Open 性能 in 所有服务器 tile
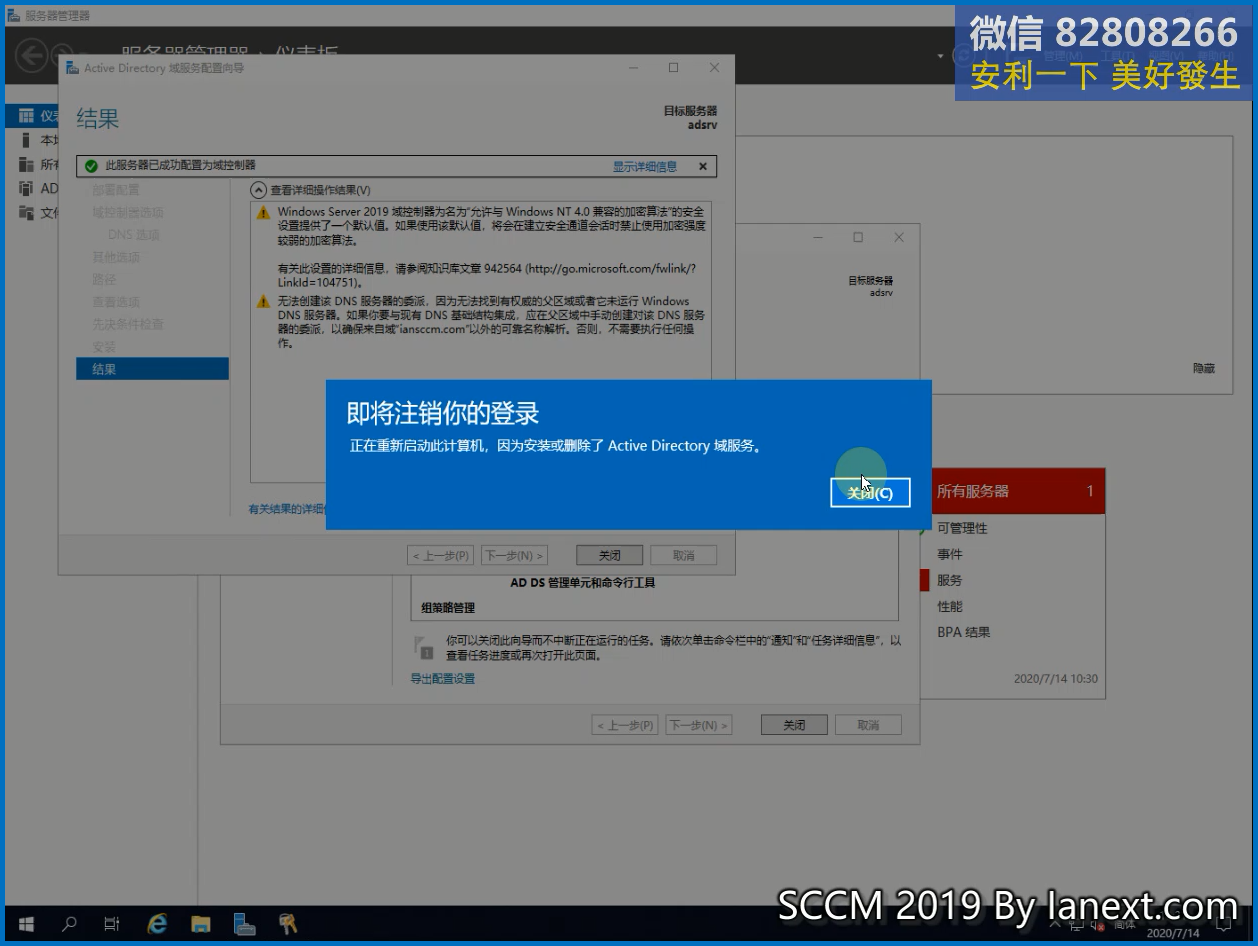This screenshot has width=1258, height=946. 950,606
